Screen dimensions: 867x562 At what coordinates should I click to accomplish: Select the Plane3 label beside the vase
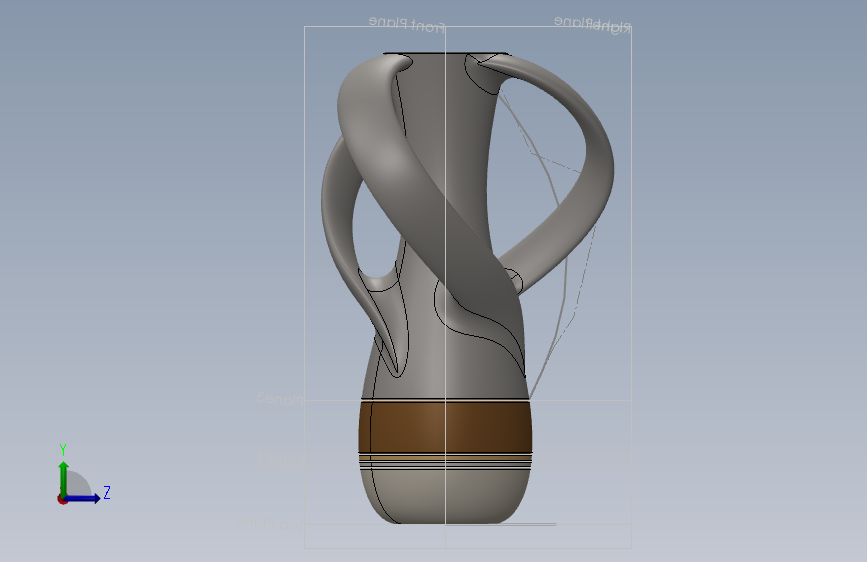coord(280,398)
